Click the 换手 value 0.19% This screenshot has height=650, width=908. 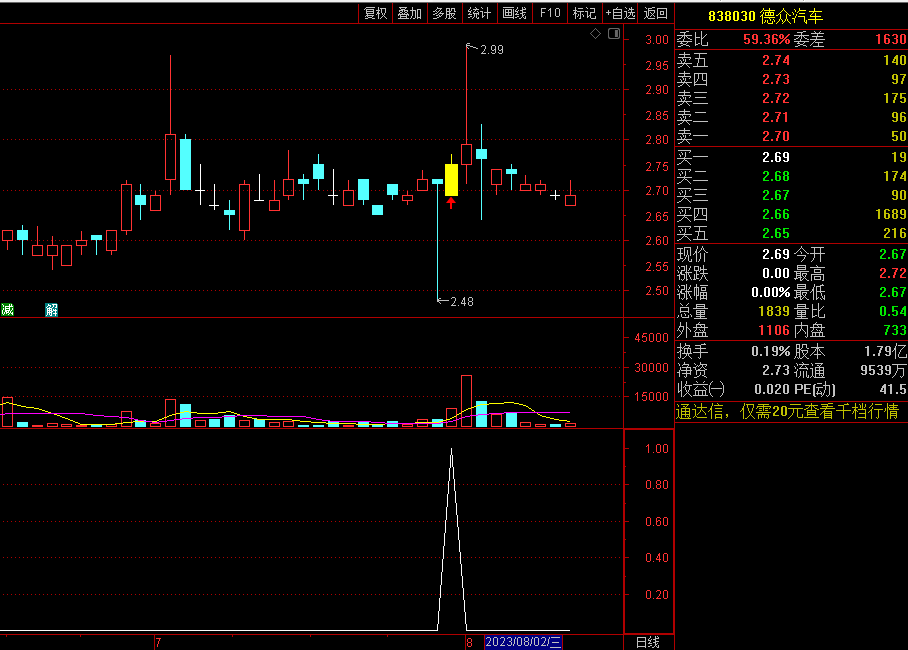coord(771,352)
